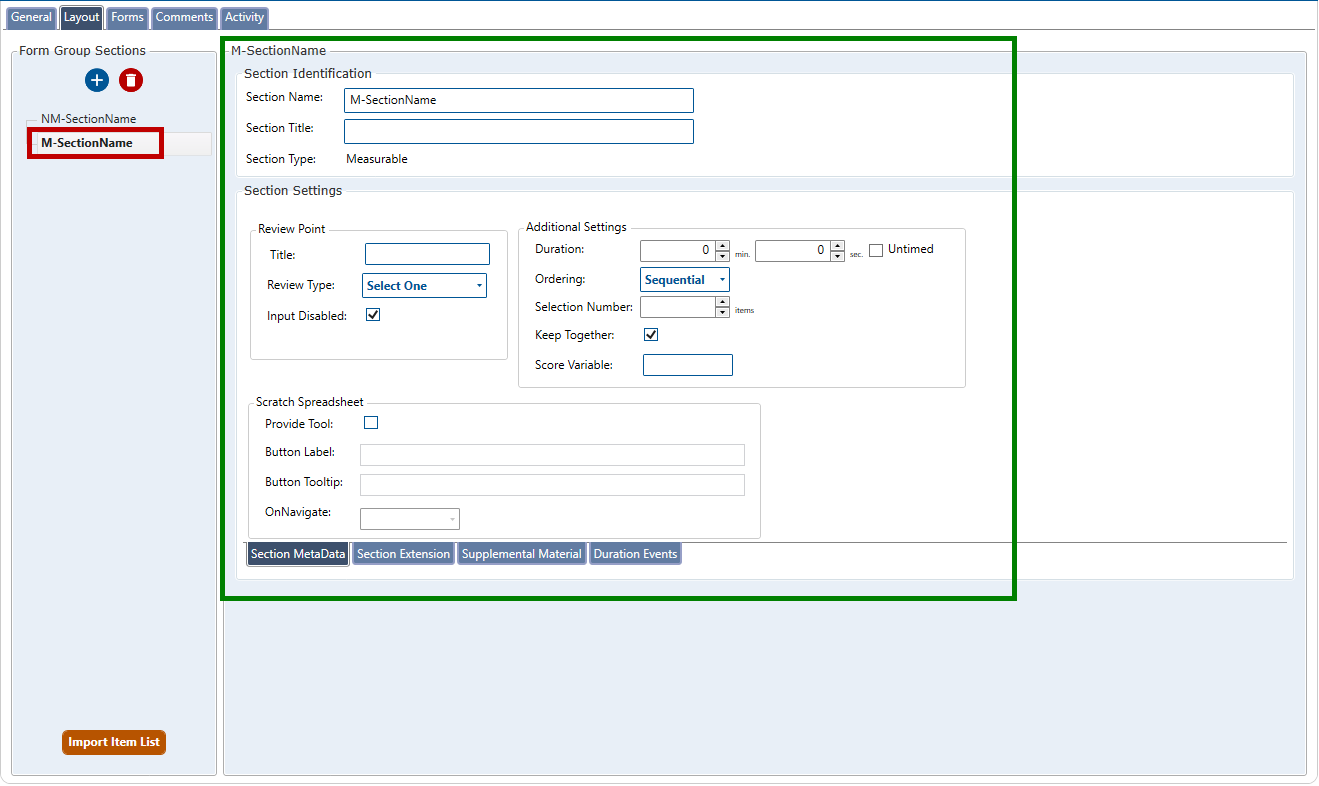Decrease Selection Number with down arrow
Viewport: 1319px width, 786px height.
[x=723, y=313]
